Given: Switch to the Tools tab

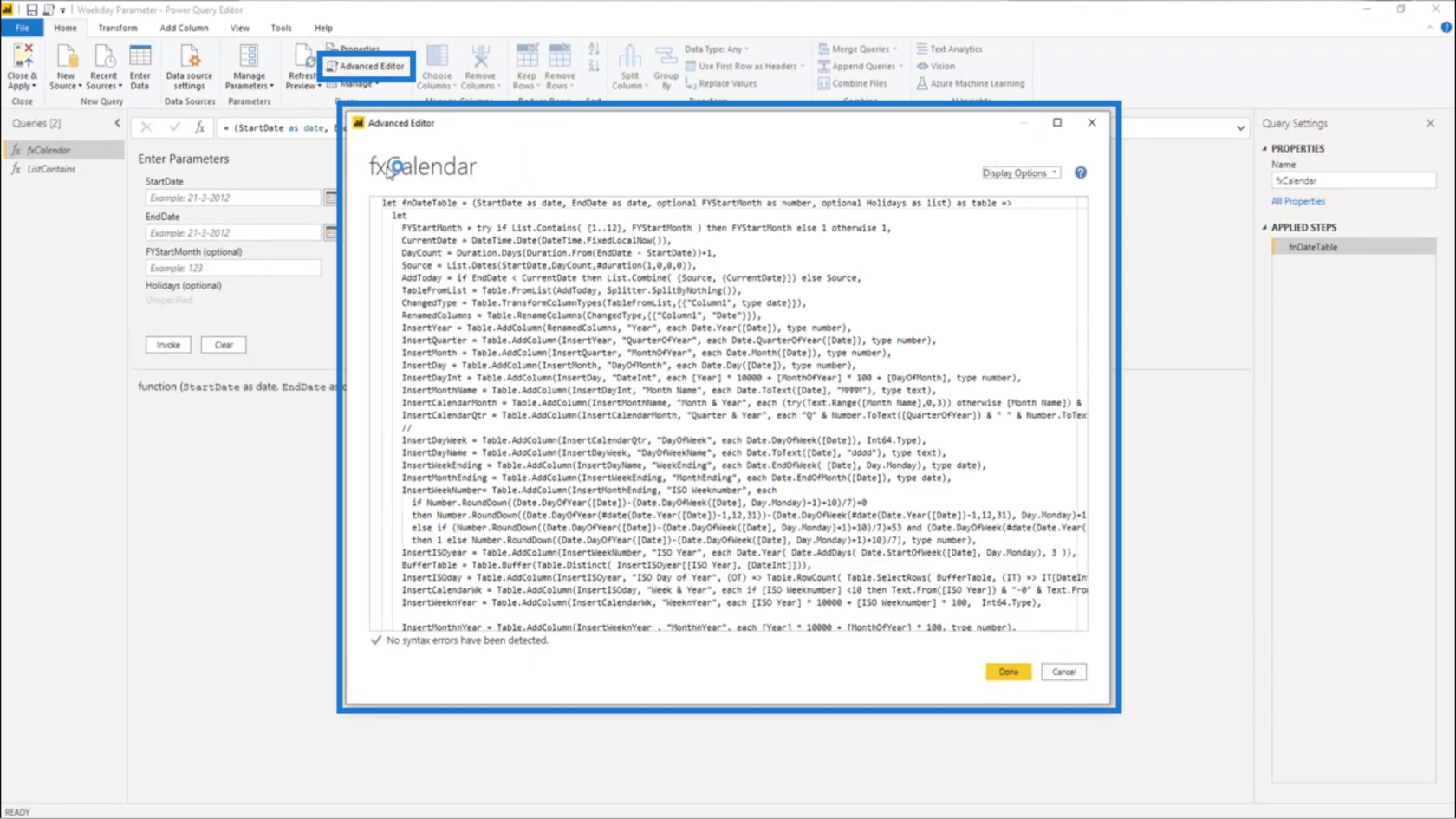Looking at the screenshot, I should coord(281,28).
